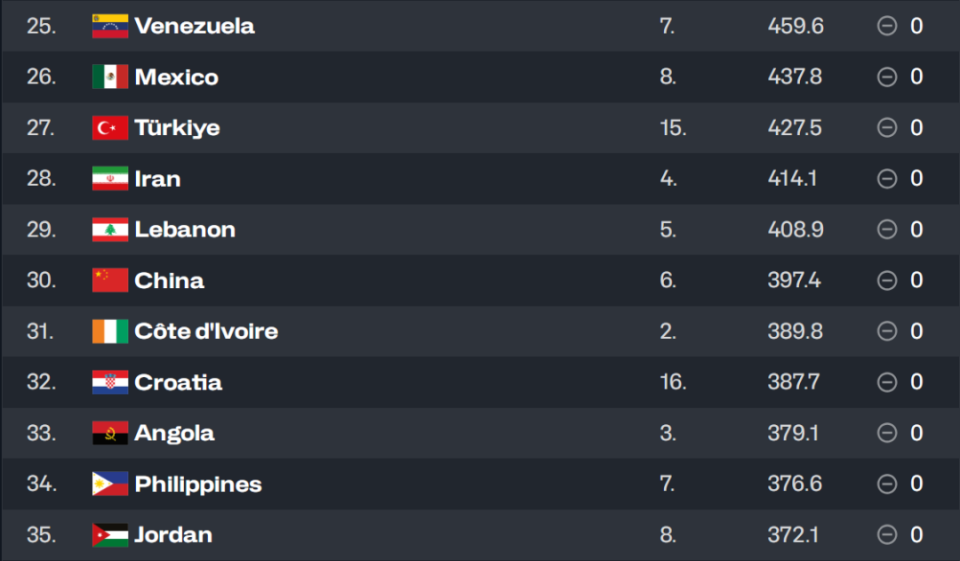This screenshot has height=561, width=960.
Task: Click the Lebanon flag icon
Action: pyautogui.click(x=110, y=230)
